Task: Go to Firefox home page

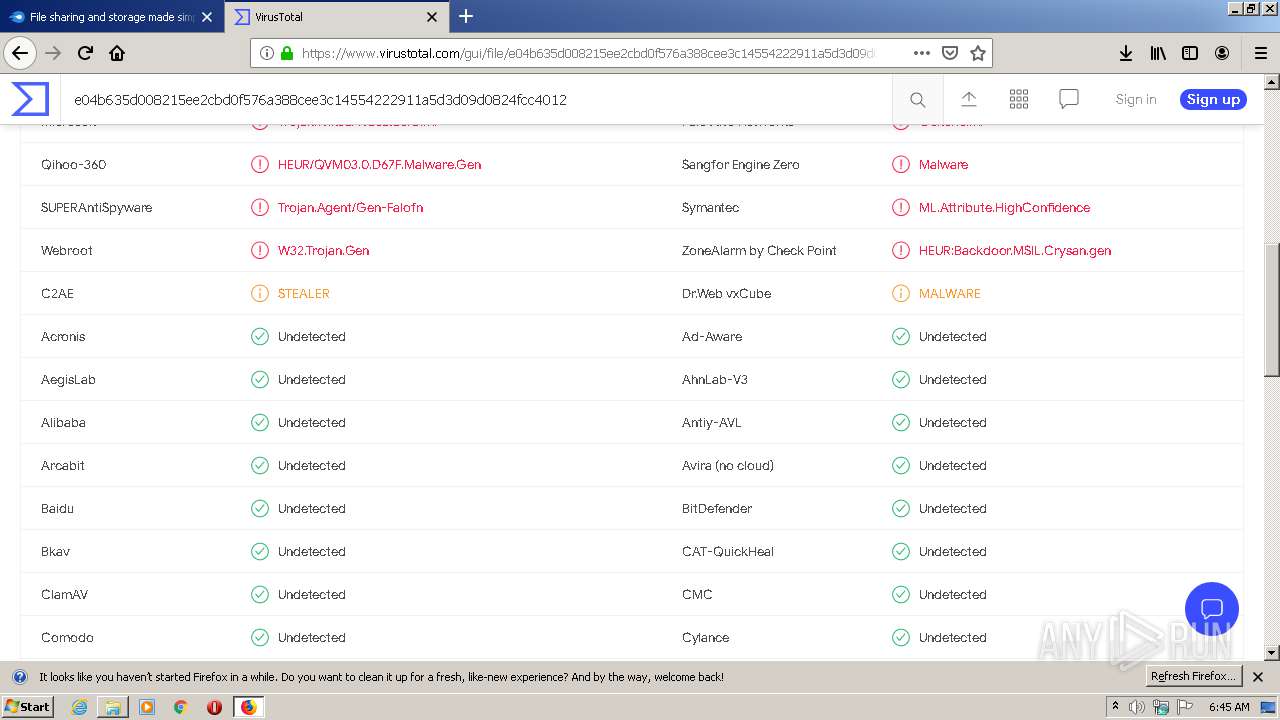Action: (x=117, y=53)
